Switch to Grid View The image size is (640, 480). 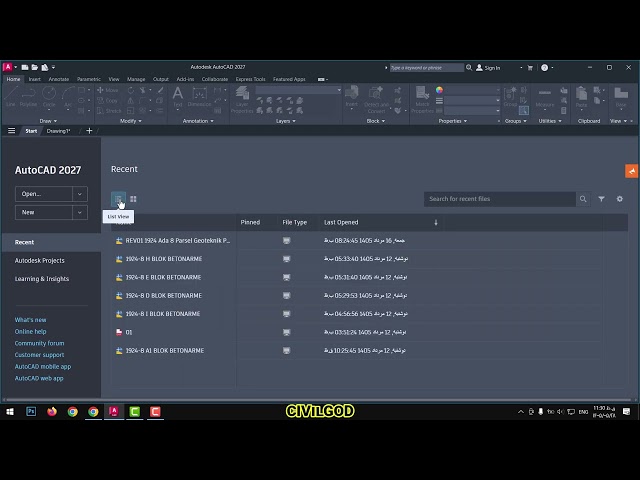pyautogui.click(x=133, y=199)
